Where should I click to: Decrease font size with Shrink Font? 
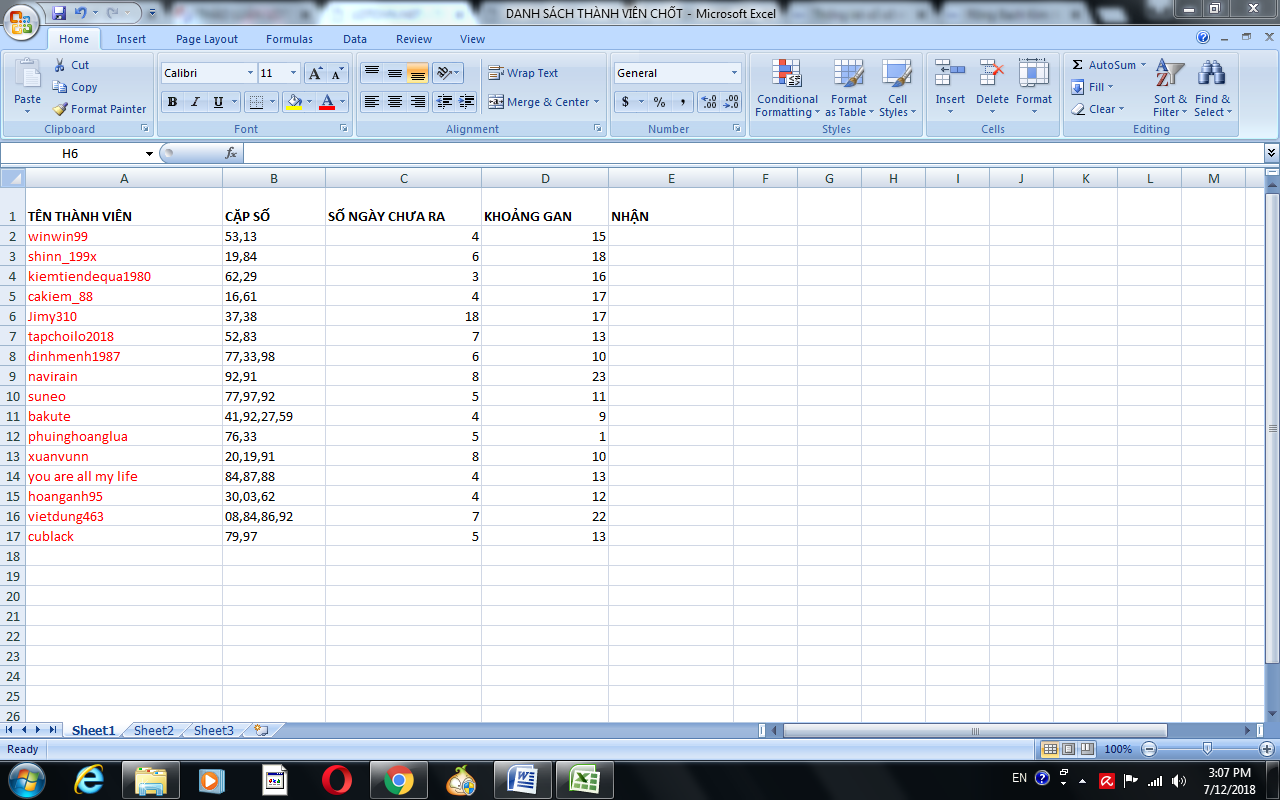[337, 73]
